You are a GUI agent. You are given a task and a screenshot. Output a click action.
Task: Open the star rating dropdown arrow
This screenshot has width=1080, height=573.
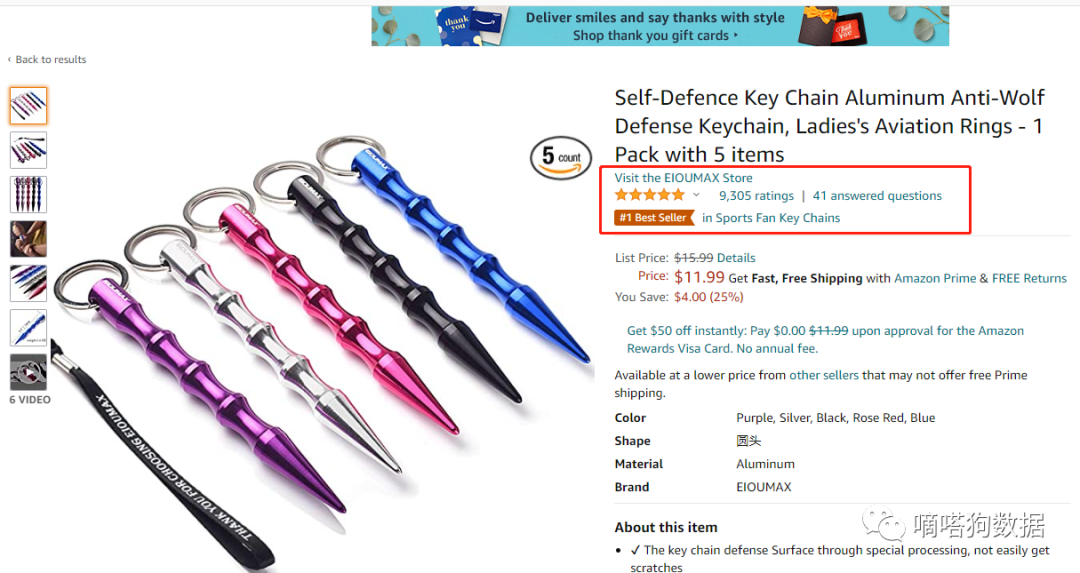click(697, 195)
